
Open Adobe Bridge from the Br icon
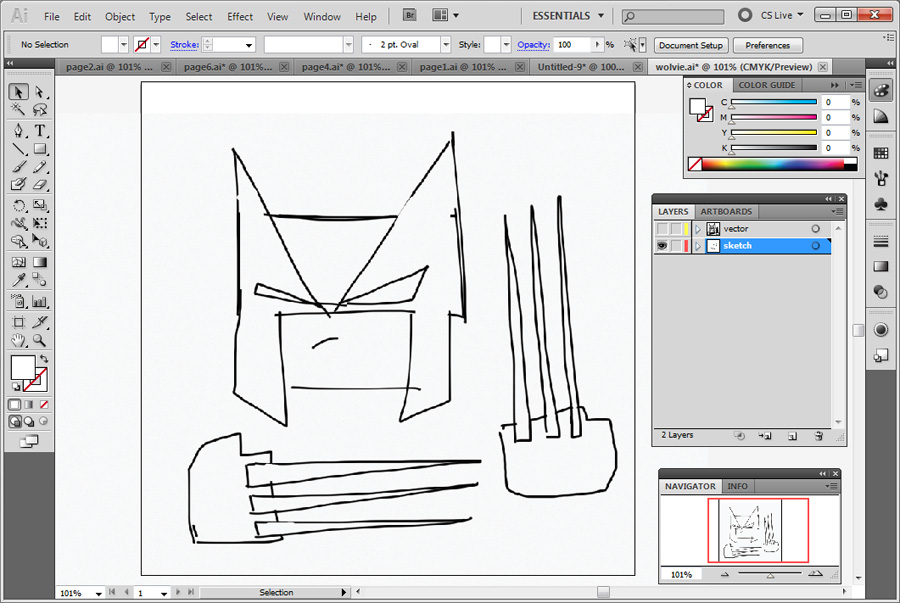(x=409, y=15)
